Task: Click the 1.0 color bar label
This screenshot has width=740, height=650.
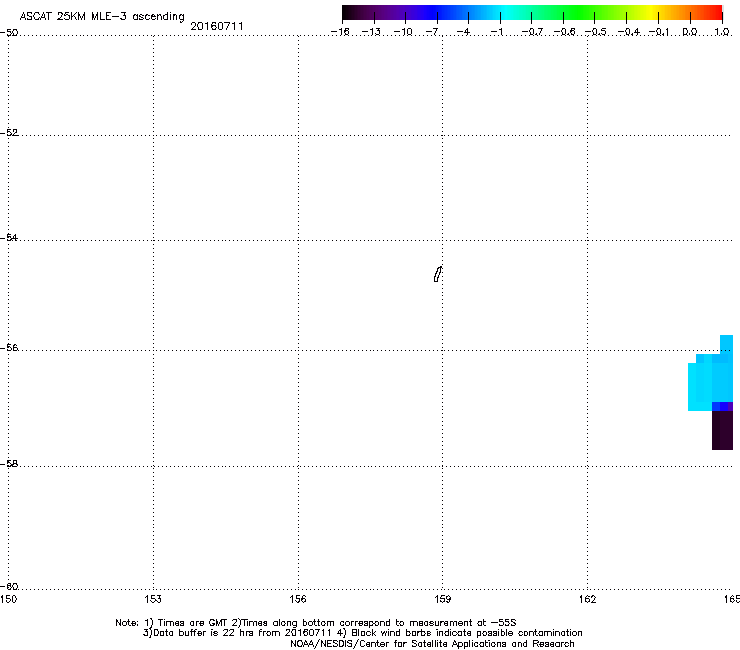Action: click(722, 32)
